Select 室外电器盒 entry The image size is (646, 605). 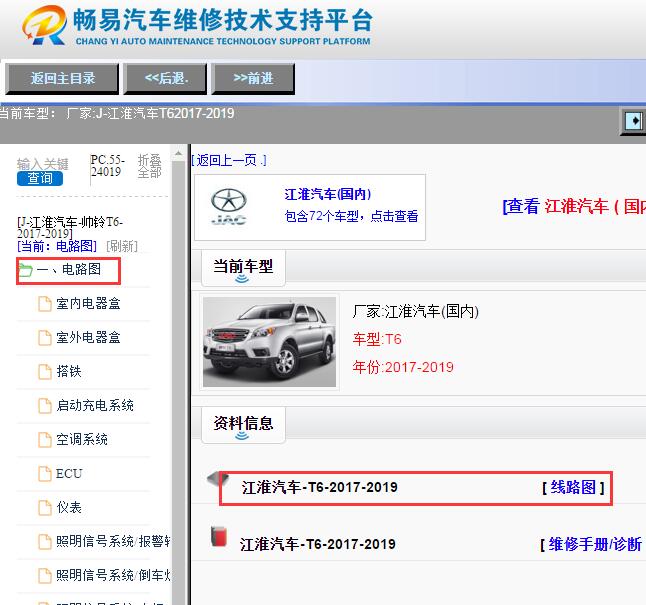click(x=88, y=338)
